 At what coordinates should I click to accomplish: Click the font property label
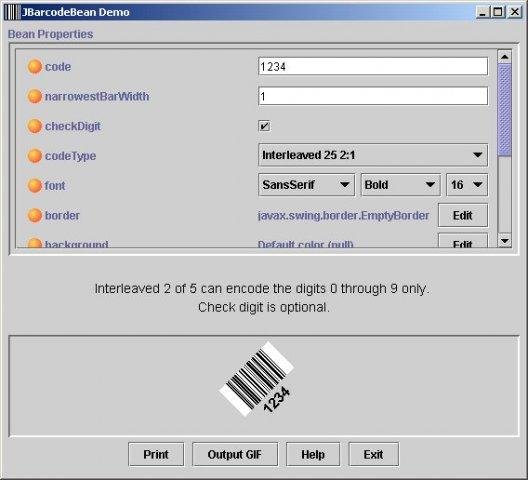[x=55, y=185]
